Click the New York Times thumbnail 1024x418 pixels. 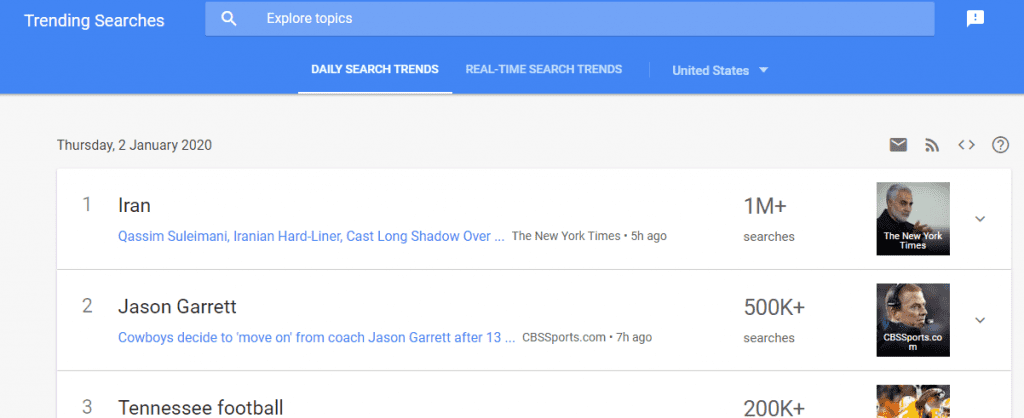click(x=912, y=219)
